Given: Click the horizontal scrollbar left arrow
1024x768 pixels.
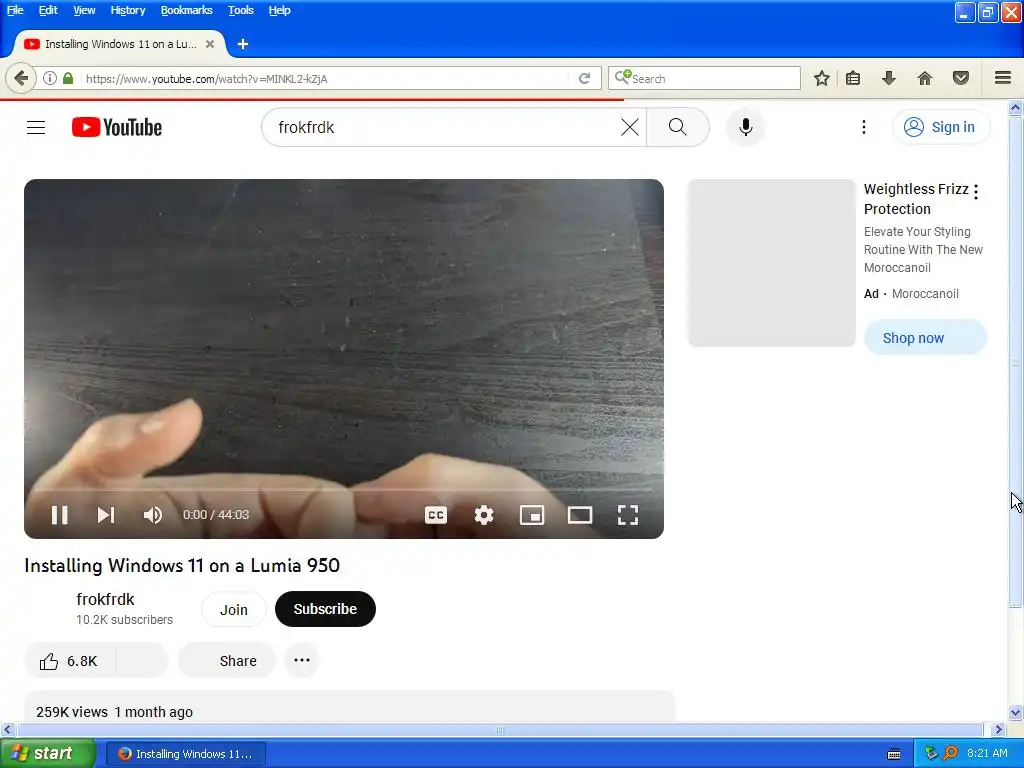Looking at the screenshot, I should coord(7,730).
